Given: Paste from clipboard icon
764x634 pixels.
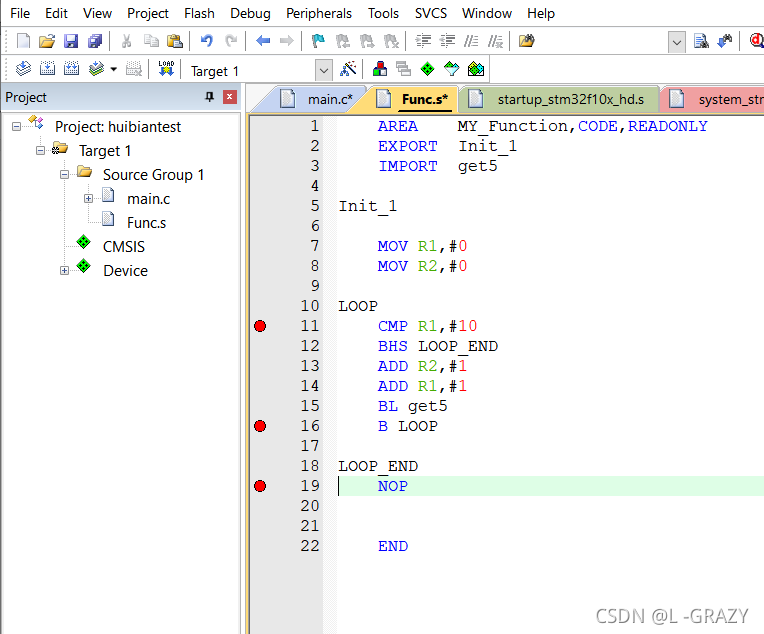Looking at the screenshot, I should [174, 41].
